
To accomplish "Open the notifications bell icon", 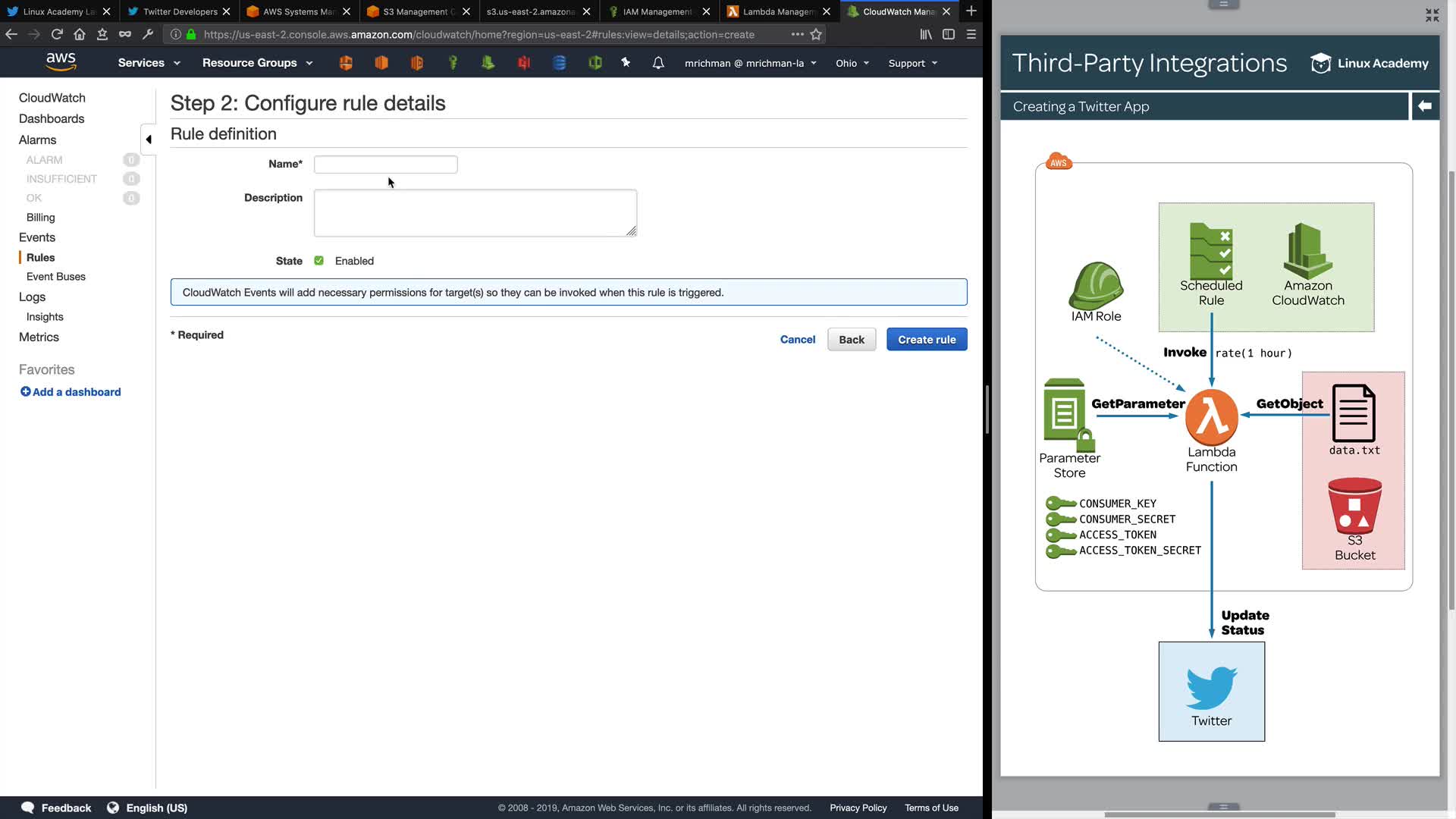I will [x=658, y=63].
